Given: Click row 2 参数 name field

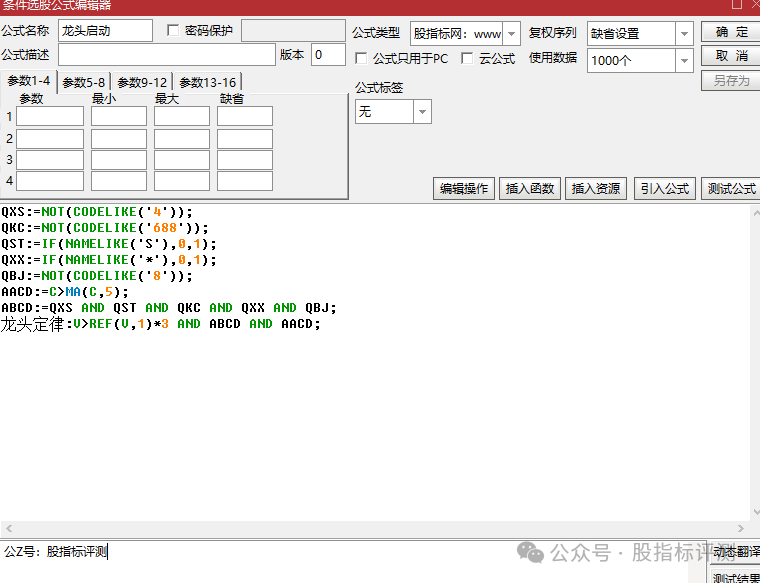Looking at the screenshot, I should coord(50,139).
